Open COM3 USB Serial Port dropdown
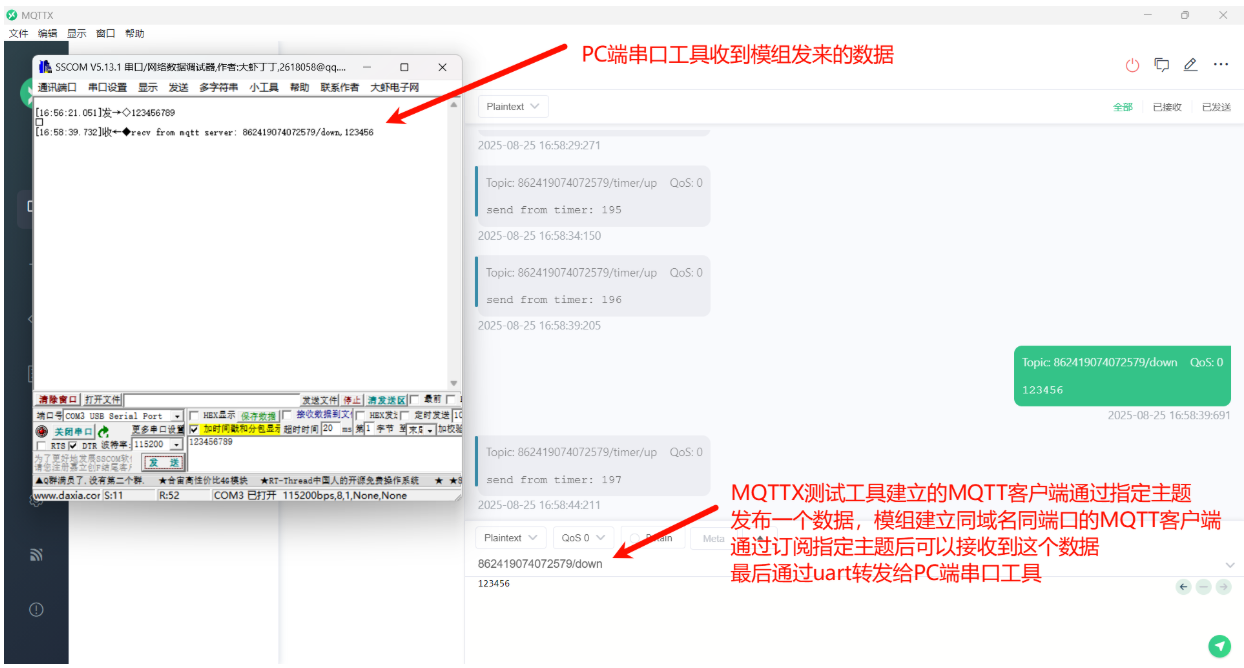The height and width of the screenshot is (668, 1244). pyautogui.click(x=177, y=416)
